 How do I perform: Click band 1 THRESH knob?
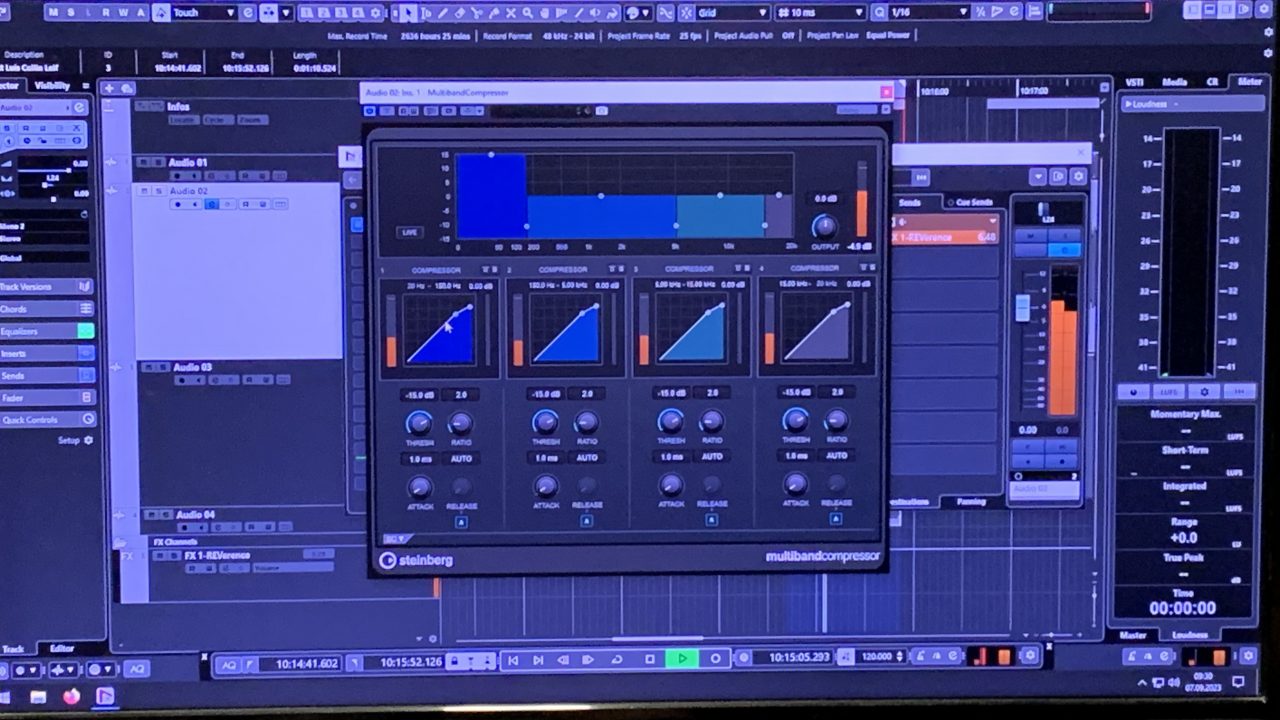(x=419, y=421)
